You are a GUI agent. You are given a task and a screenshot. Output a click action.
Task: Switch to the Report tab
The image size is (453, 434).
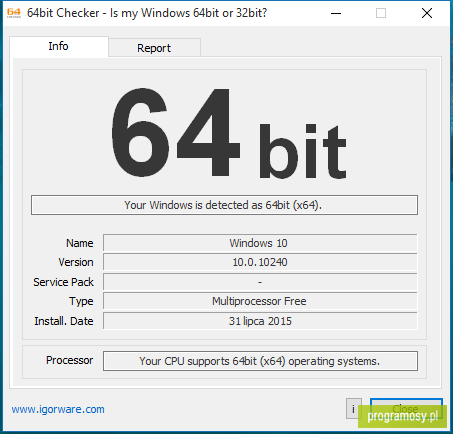click(x=154, y=48)
